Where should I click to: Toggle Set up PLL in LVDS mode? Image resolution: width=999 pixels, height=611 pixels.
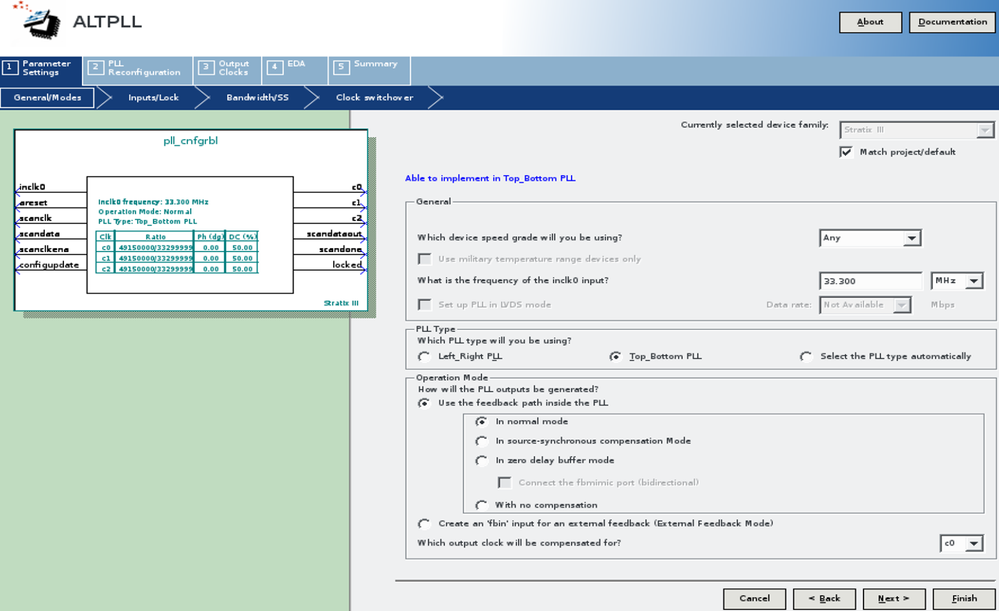424,305
